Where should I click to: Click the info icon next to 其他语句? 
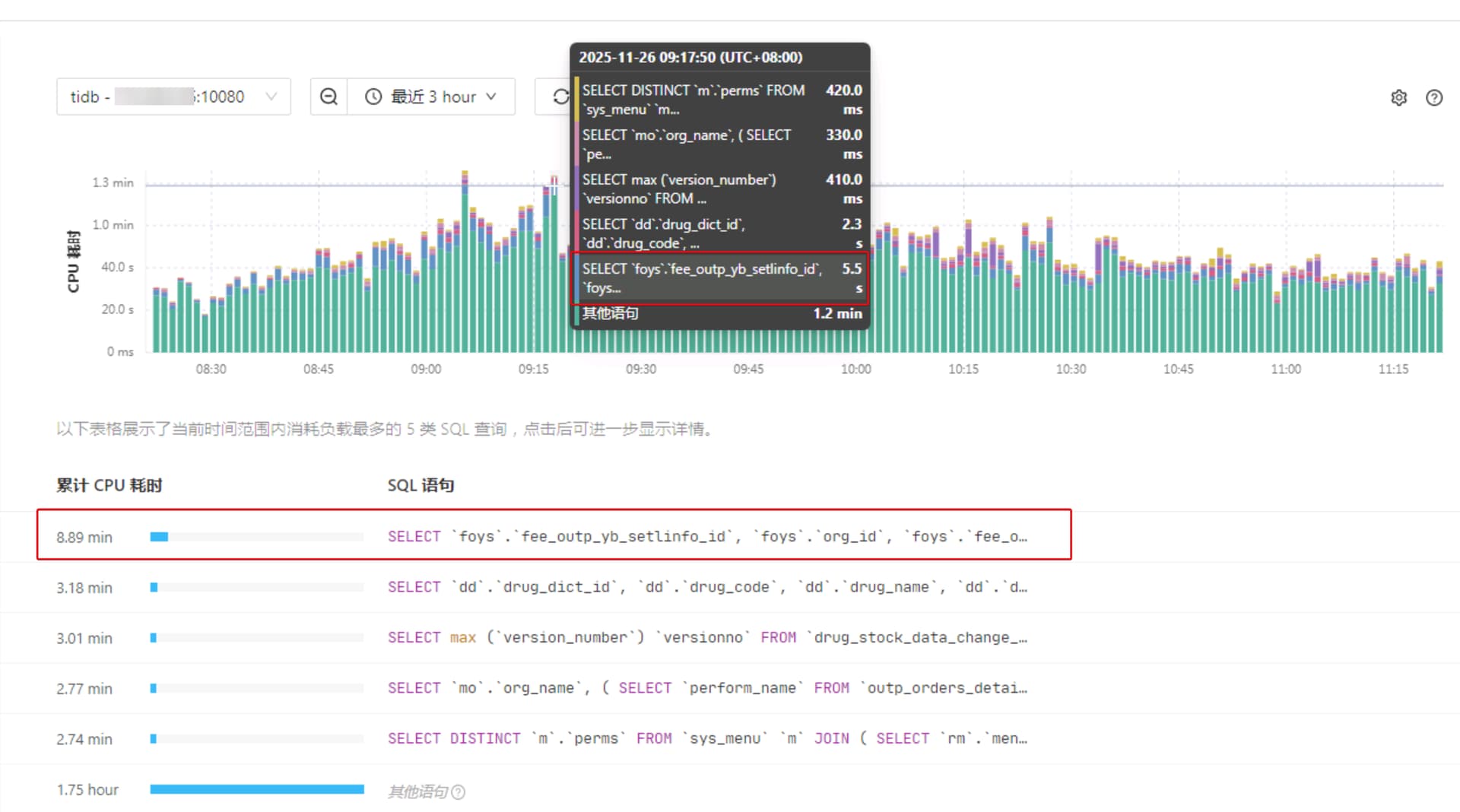point(458,792)
